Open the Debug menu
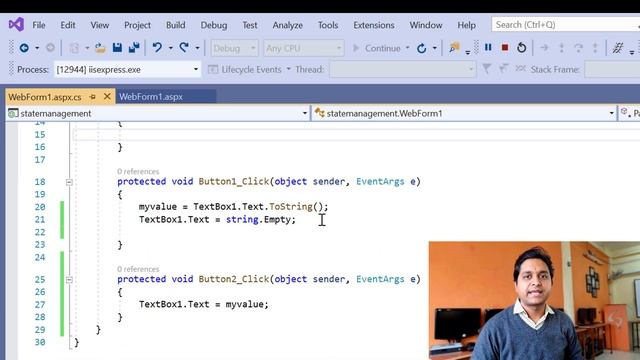640x360 pixels. [x=213, y=25]
